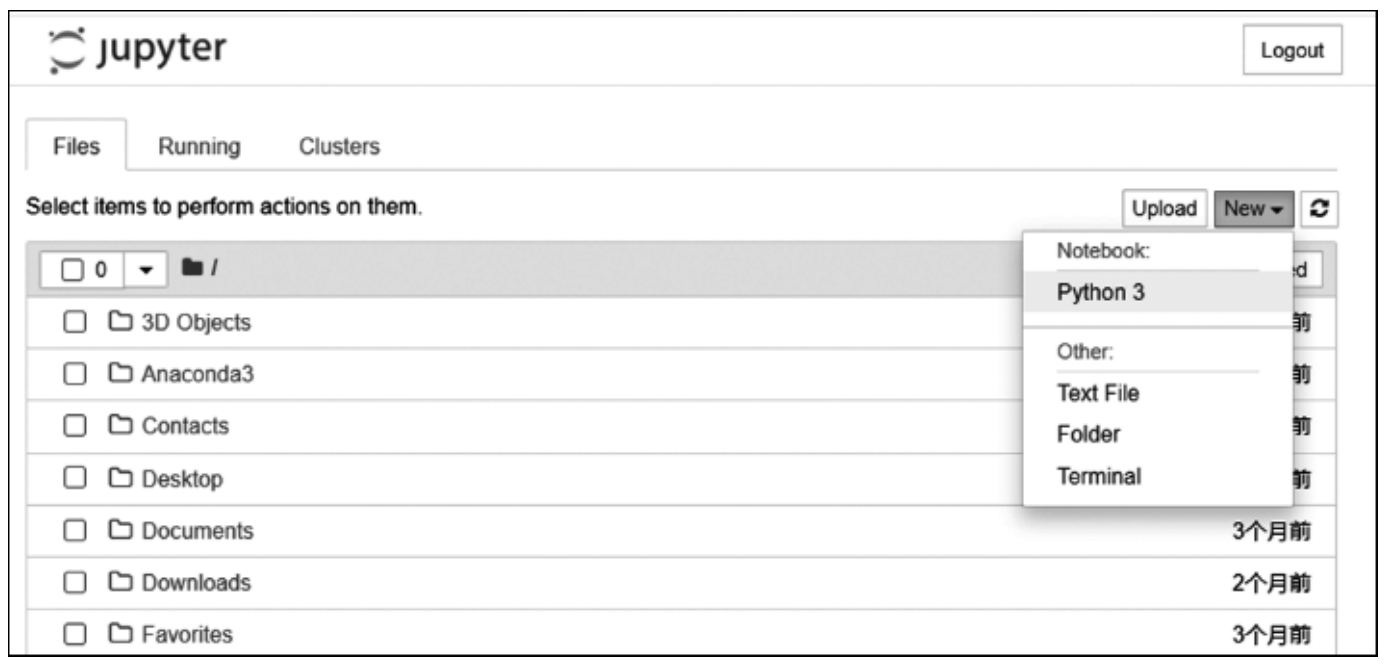
Task: Collapse the New dropdown button
Action: point(1255,208)
